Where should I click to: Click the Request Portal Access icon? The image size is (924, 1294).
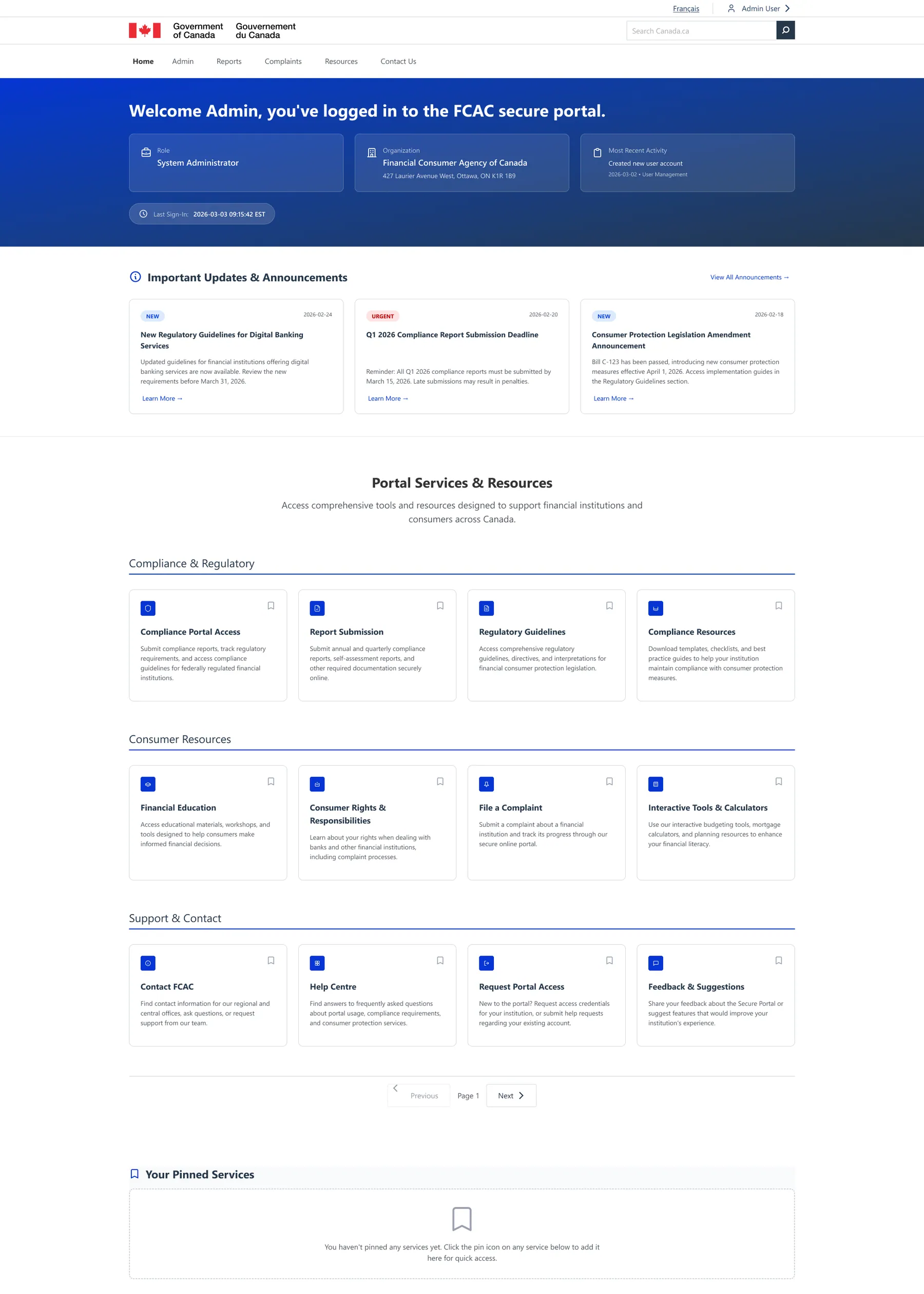pos(487,963)
